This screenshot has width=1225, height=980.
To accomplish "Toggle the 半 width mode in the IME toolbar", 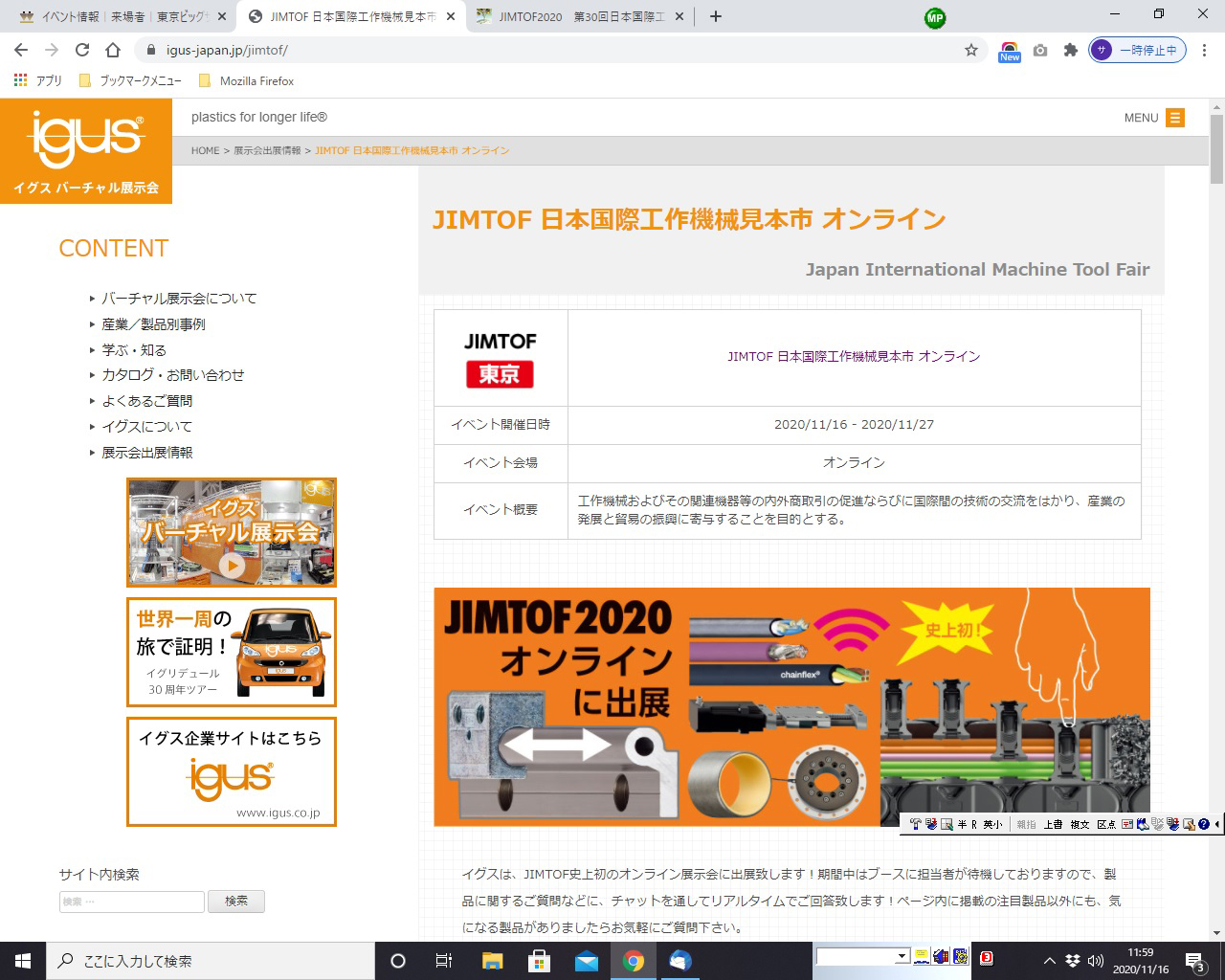I will [x=962, y=824].
